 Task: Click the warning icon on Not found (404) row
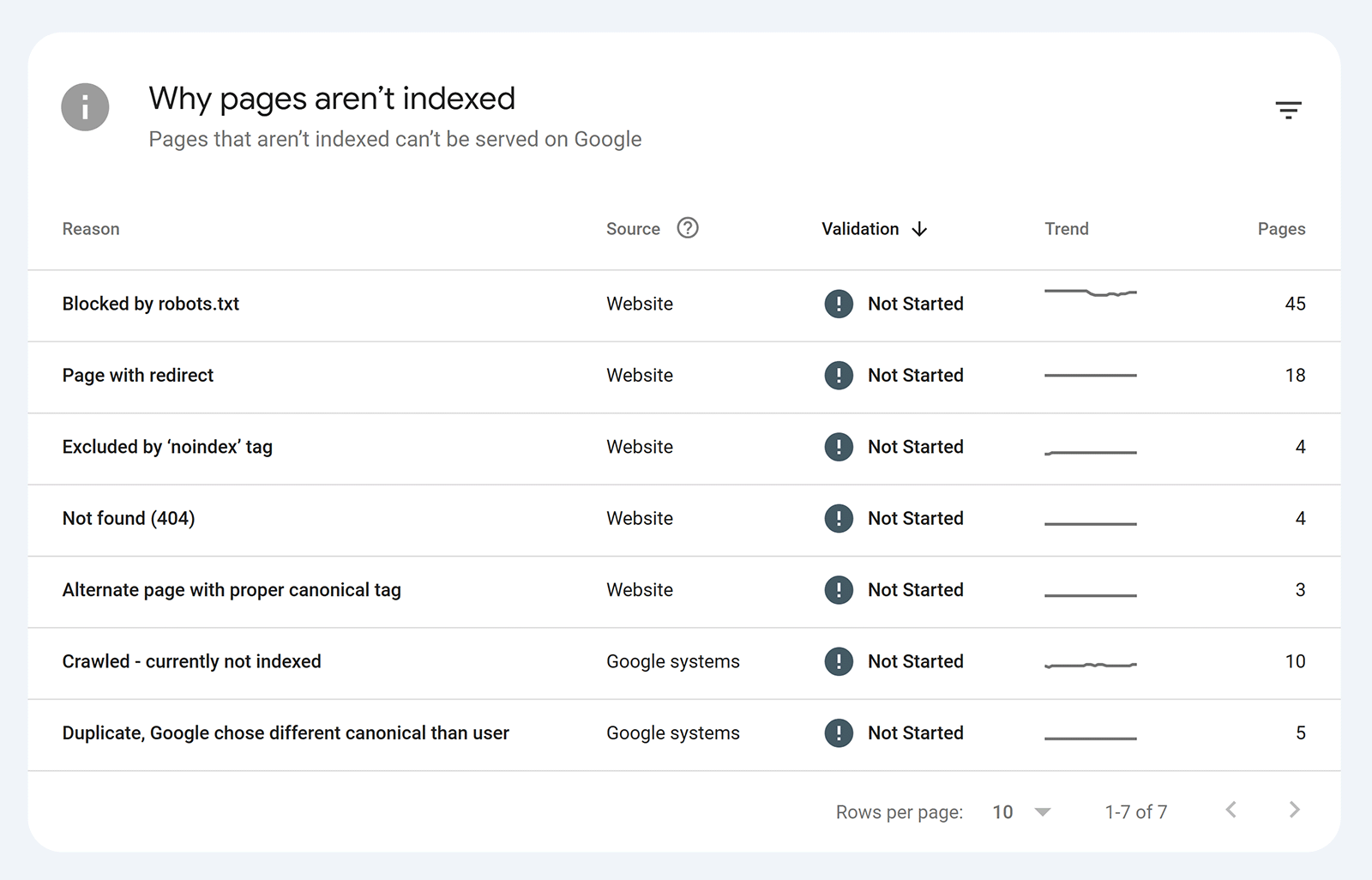[839, 518]
